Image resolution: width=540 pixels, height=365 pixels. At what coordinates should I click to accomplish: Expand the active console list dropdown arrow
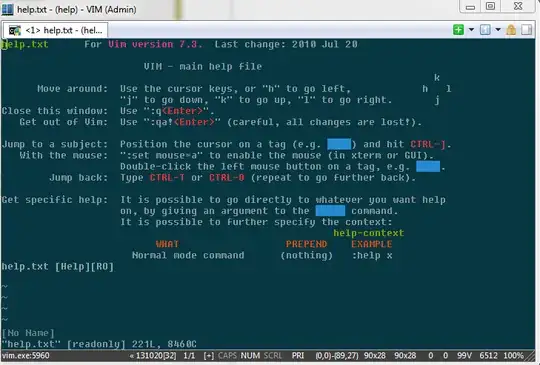click(498, 30)
